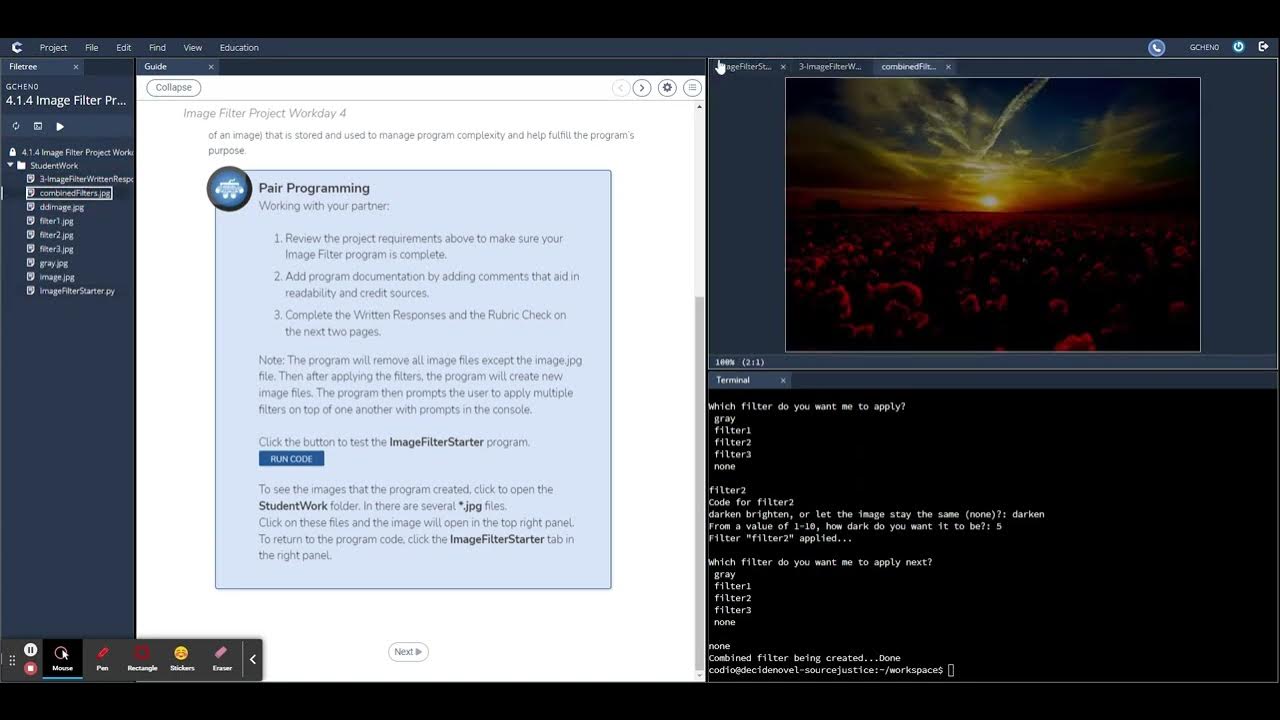Open ddimage.jpg in file tree
This screenshot has height=720, width=1280.
[62, 207]
